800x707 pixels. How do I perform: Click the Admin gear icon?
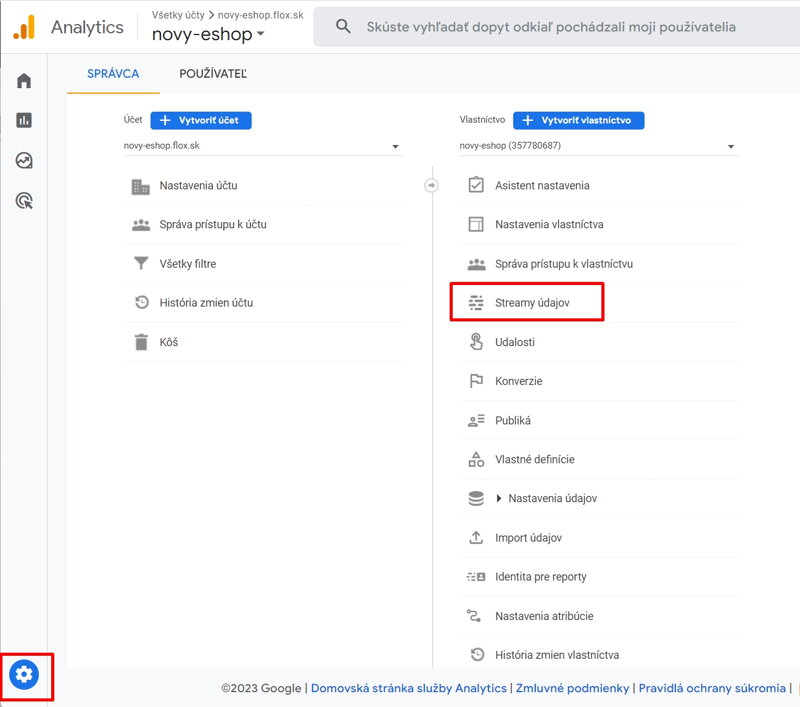(x=24, y=675)
